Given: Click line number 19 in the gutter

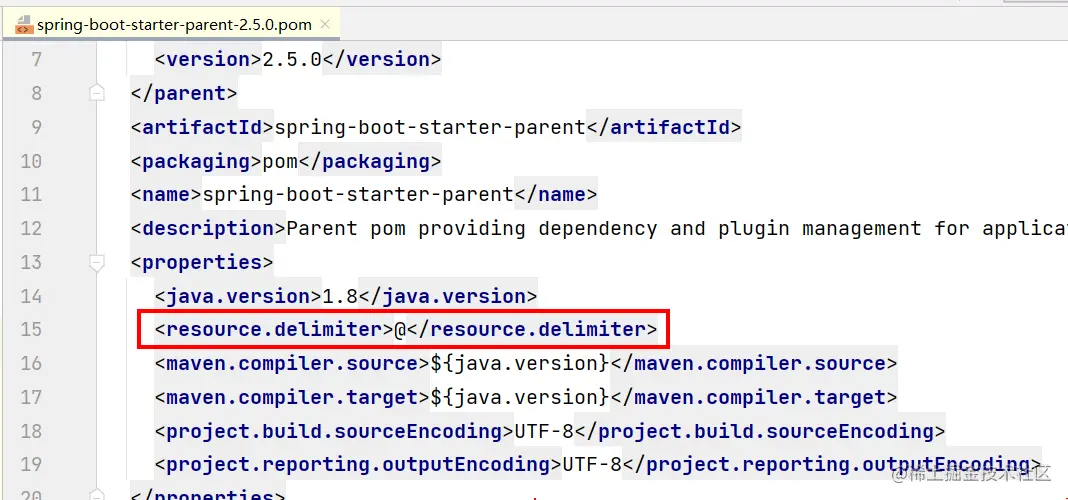Looking at the screenshot, I should (31, 465).
